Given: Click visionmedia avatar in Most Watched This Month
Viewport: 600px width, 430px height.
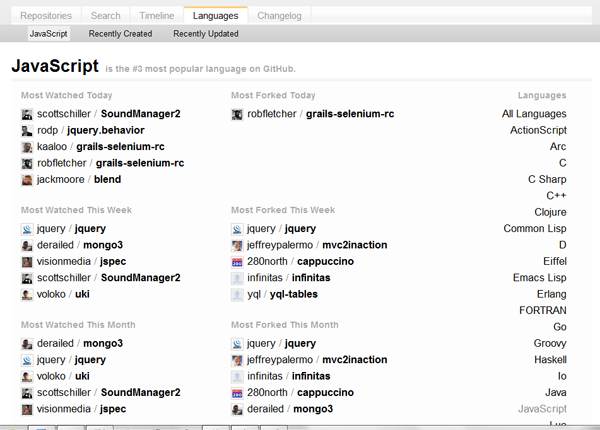Looking at the screenshot, I should (x=27, y=409).
